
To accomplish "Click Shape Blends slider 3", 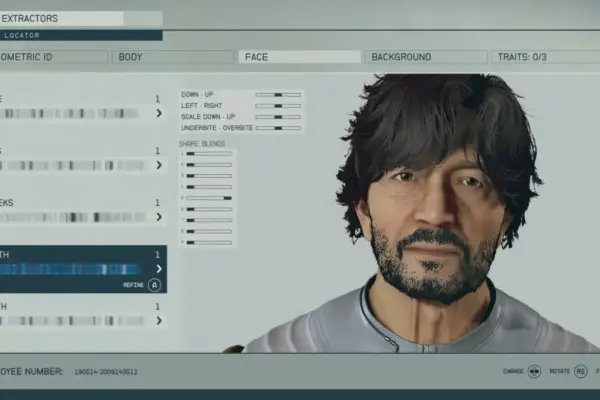I will coord(209,176).
